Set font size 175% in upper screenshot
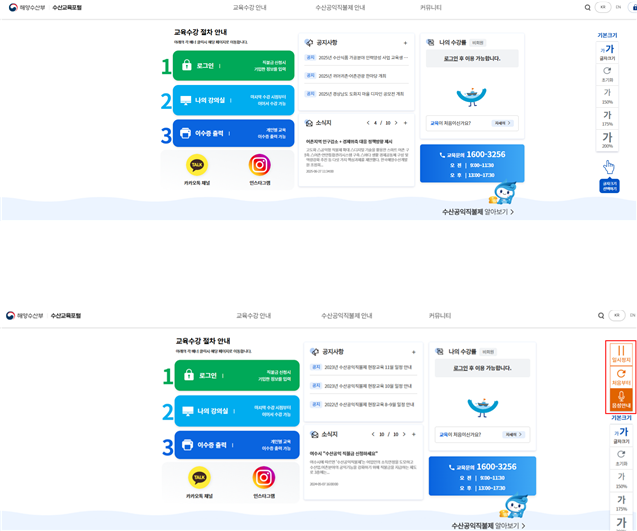 pos(607,118)
